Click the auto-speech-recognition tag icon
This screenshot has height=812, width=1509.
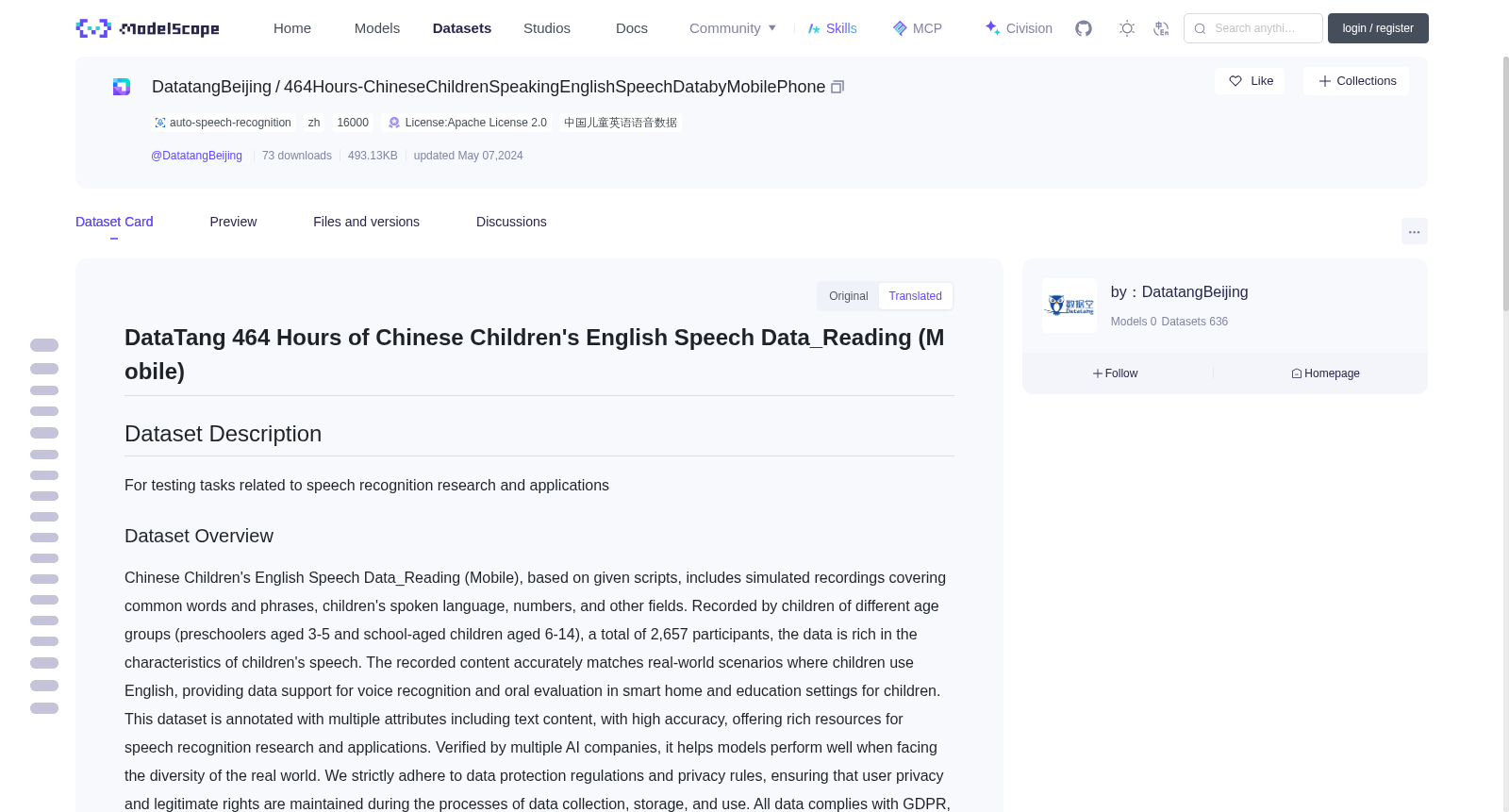coord(160,123)
